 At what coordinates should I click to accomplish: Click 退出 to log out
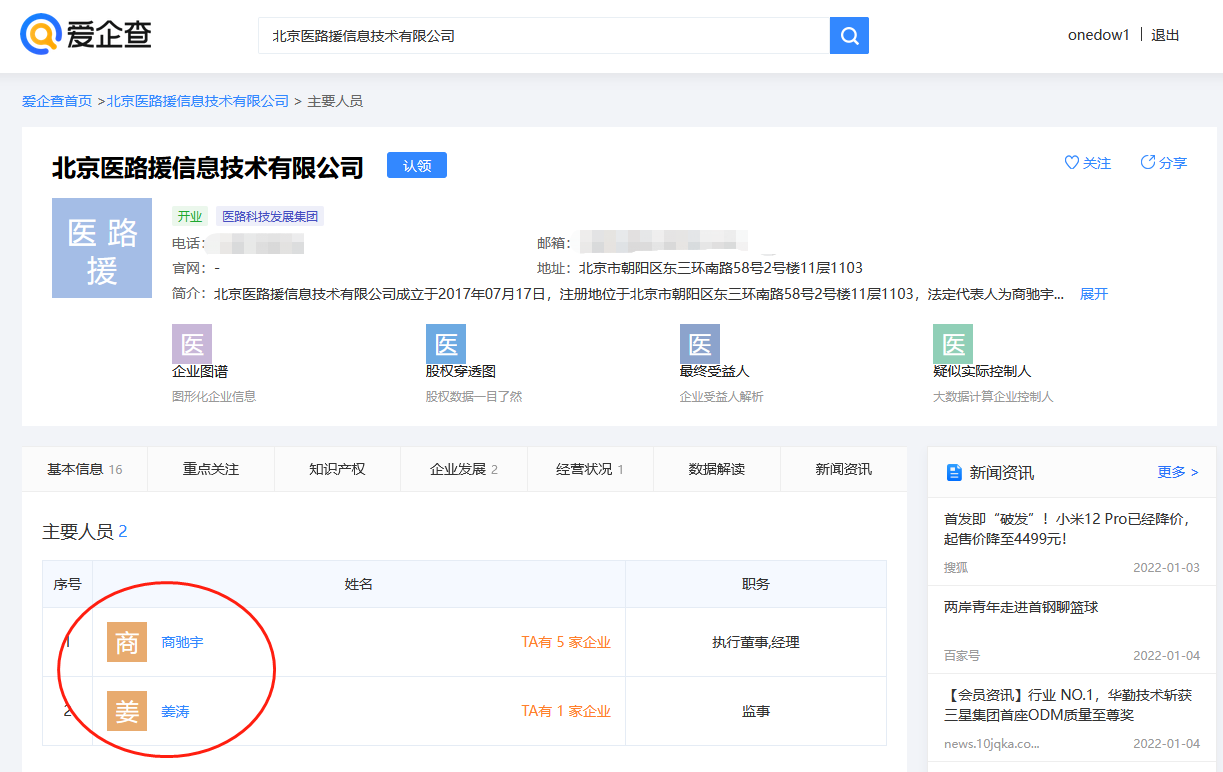coord(1165,35)
